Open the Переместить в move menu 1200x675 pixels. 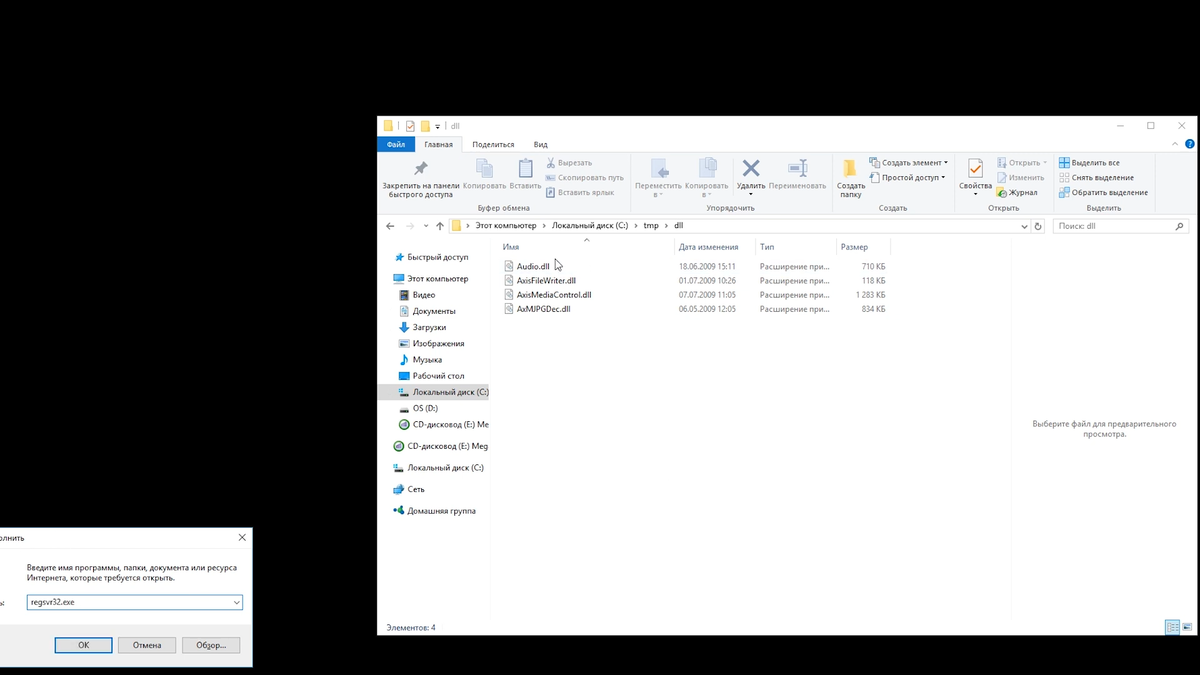658,178
